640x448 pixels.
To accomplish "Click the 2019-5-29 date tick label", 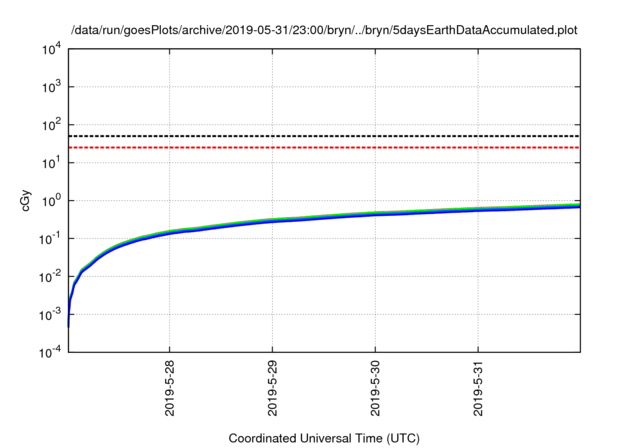I will click(x=272, y=388).
